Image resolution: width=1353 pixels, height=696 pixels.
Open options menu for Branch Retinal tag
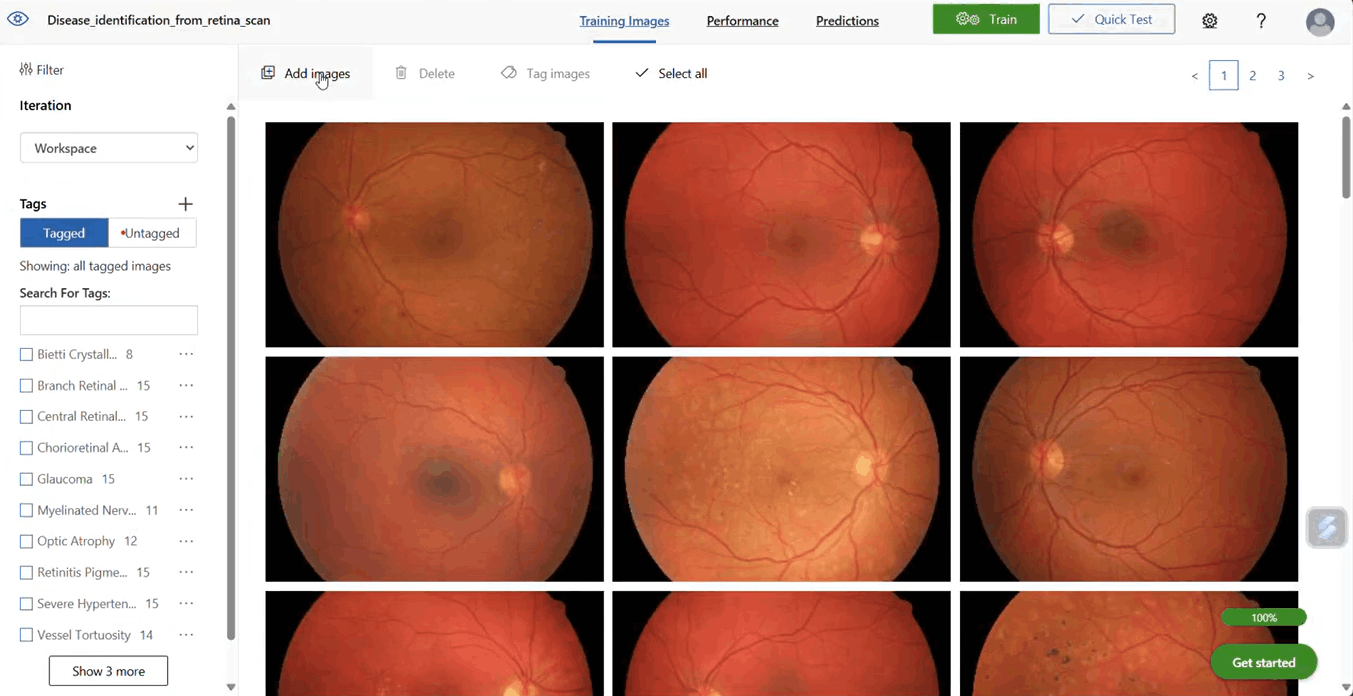186,385
